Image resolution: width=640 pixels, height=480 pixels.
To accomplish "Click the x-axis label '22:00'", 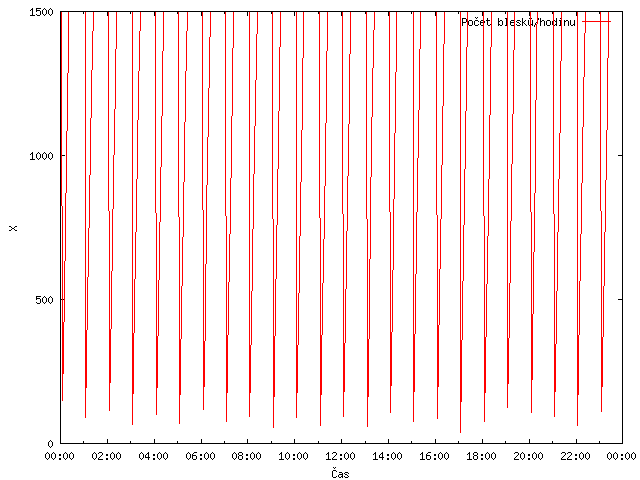I will (575, 456).
